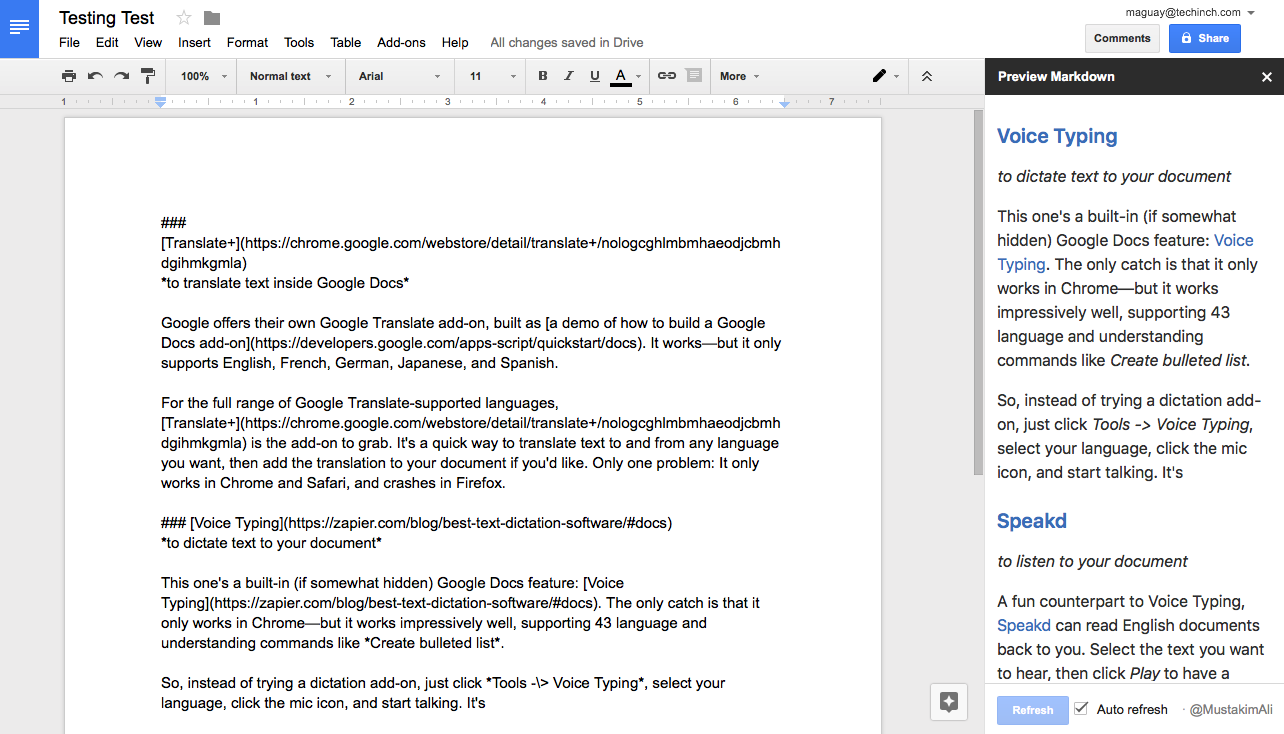Click the text '*to translate text inside Google Docs*'
The image size is (1284, 734).
(285, 283)
